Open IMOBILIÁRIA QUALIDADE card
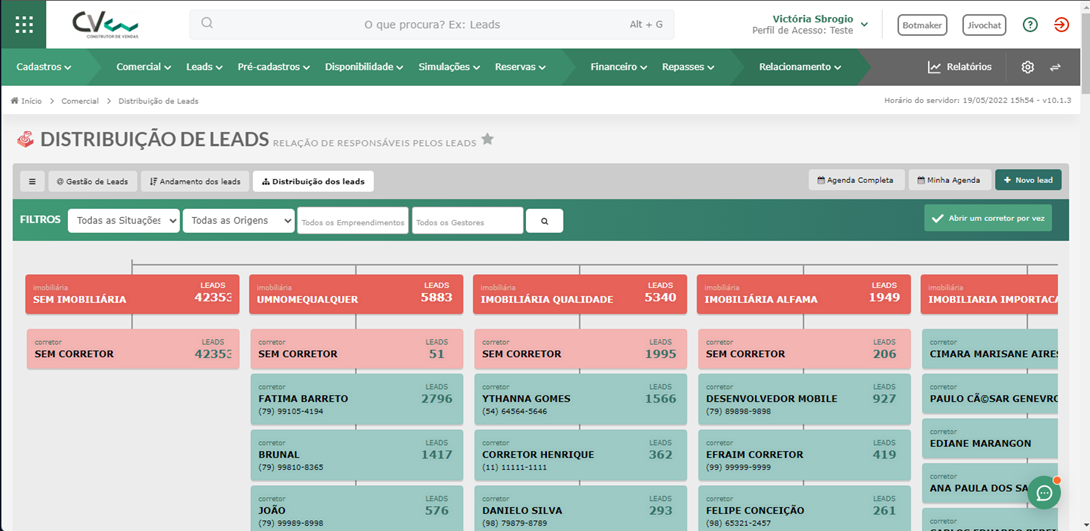 coord(580,294)
